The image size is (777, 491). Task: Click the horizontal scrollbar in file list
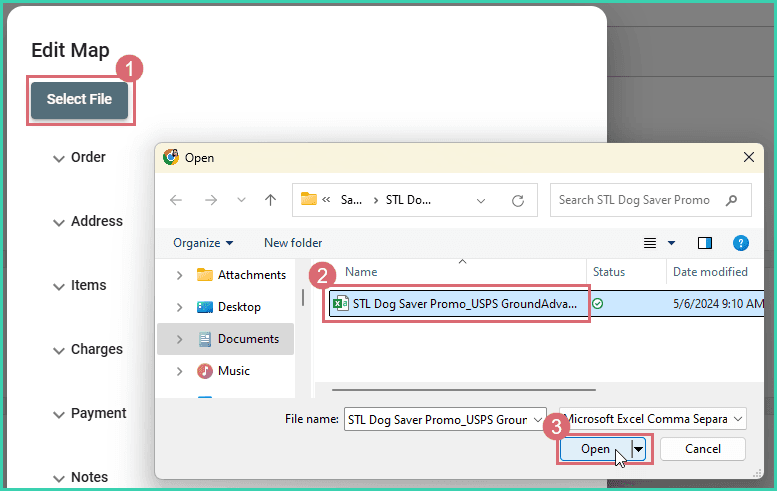(x=464, y=390)
